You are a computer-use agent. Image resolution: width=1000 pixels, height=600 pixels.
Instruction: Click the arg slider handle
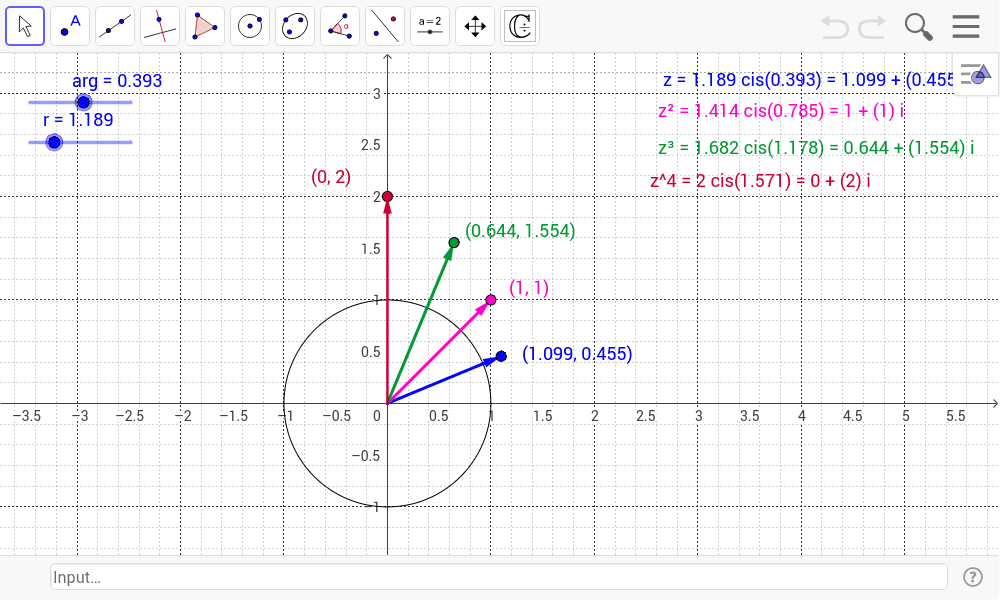point(84,102)
